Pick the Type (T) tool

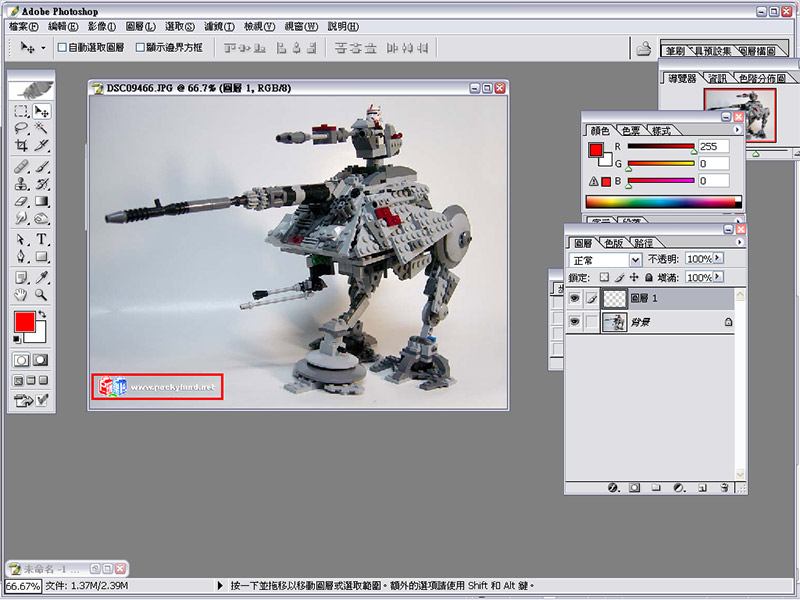pyautogui.click(x=42, y=240)
